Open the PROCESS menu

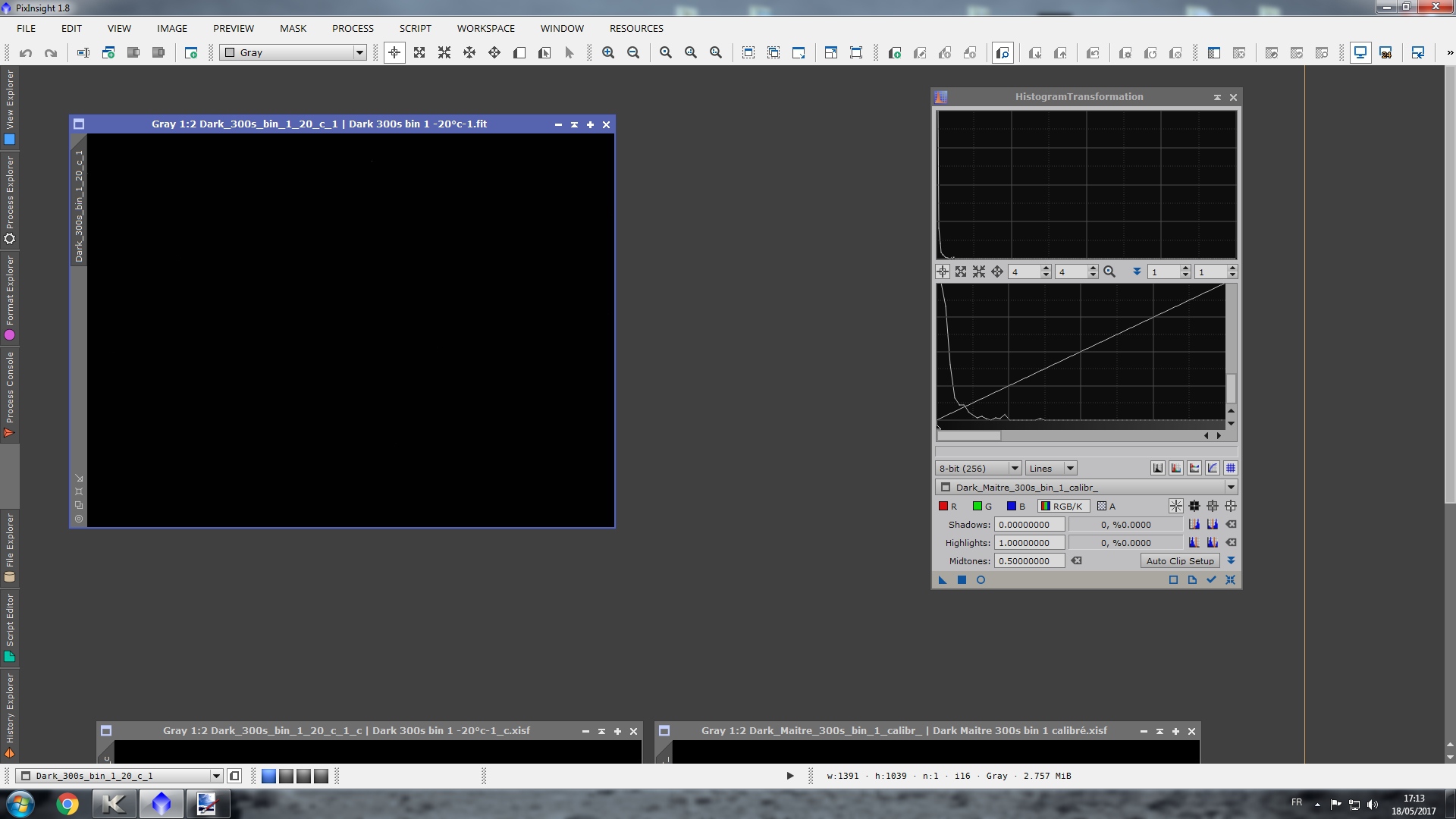(353, 28)
